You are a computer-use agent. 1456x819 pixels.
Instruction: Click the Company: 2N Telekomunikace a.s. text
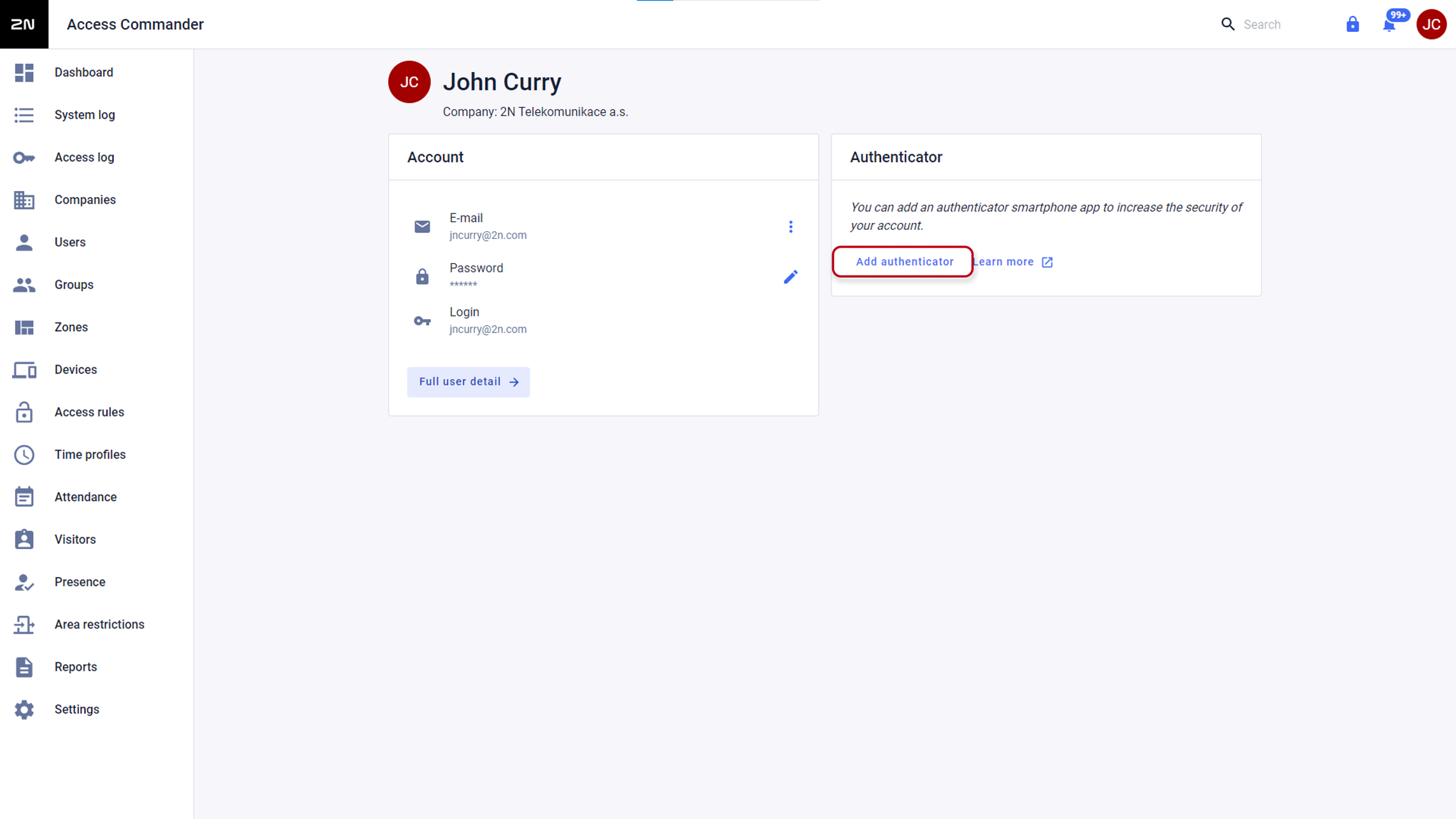point(535,112)
